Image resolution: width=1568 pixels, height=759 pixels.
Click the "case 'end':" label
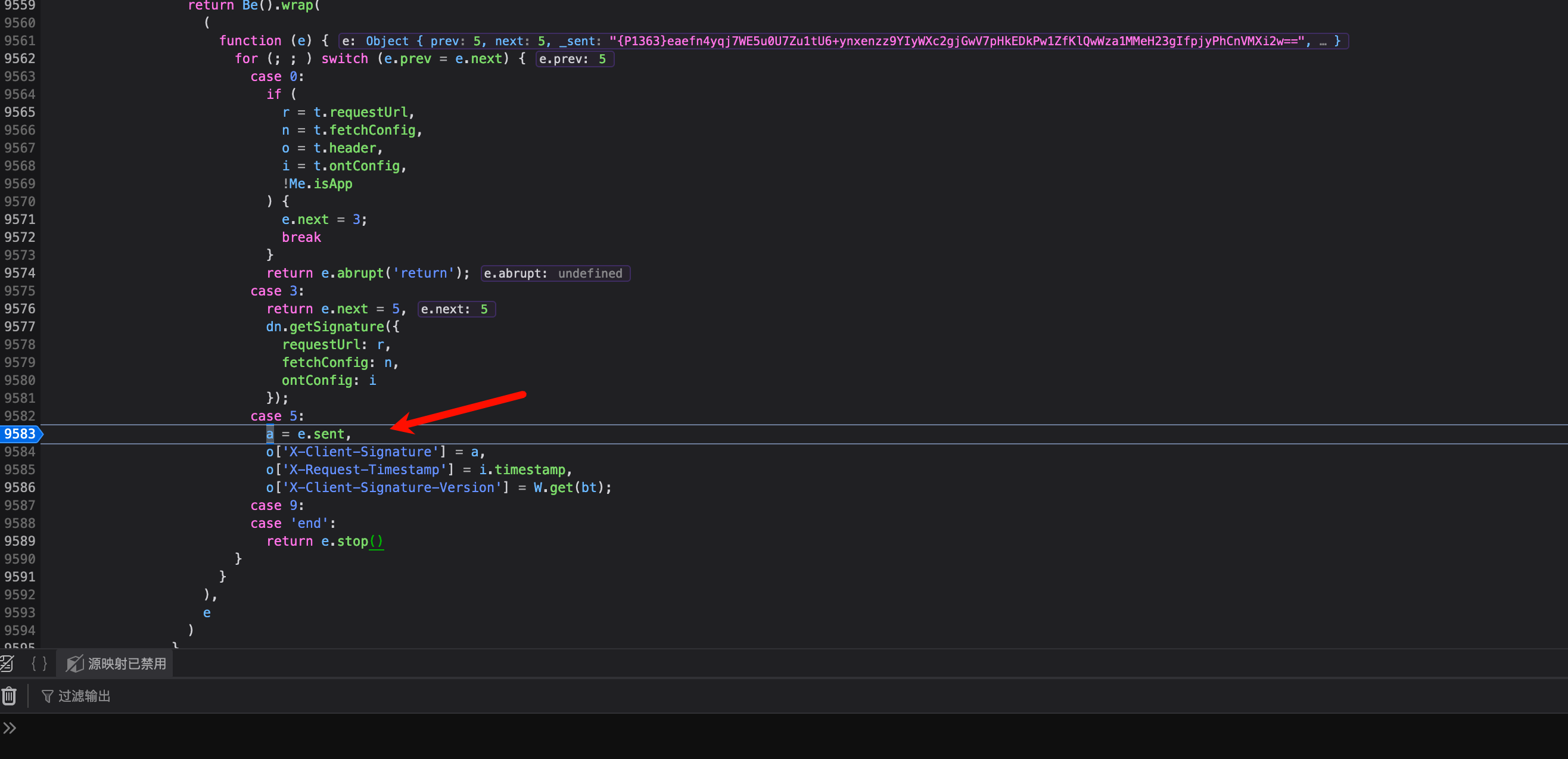coord(293,524)
